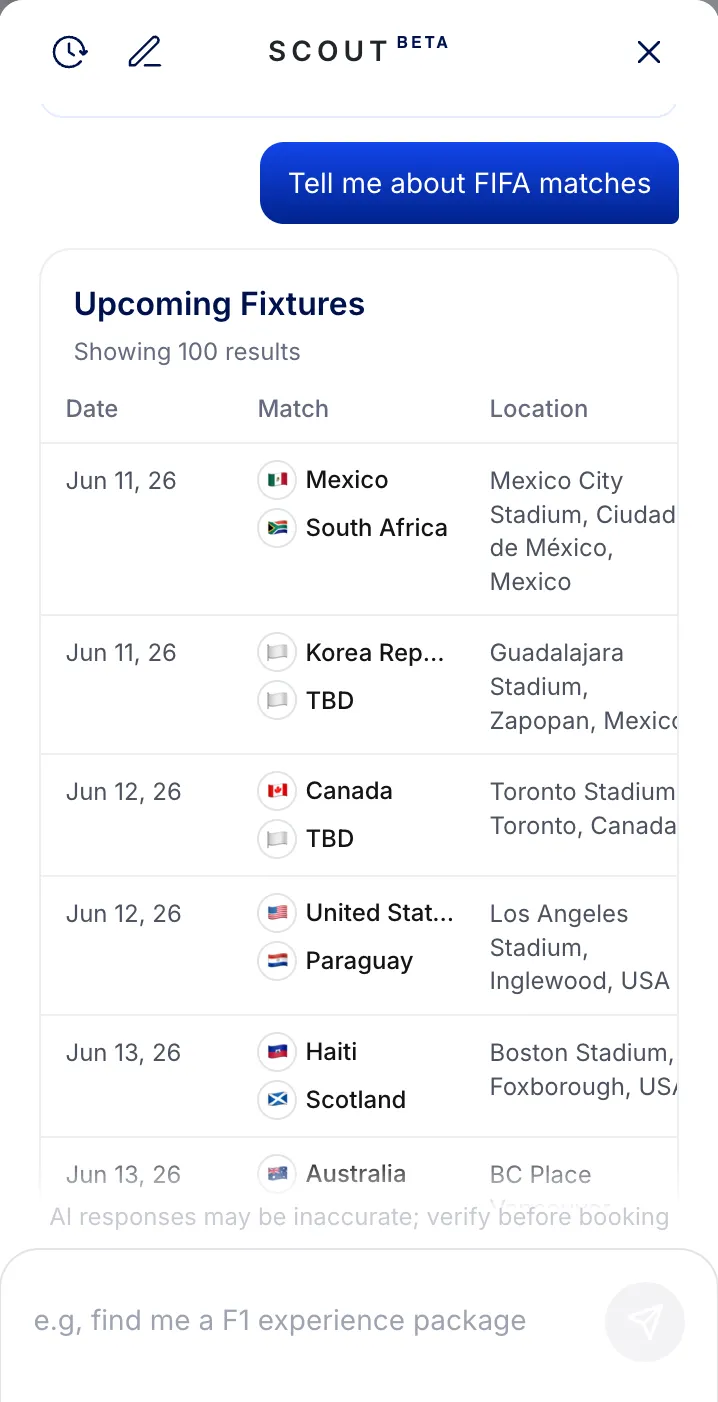The image size is (718, 1402).
Task: Open the chat history clock icon
Action: (x=69, y=52)
